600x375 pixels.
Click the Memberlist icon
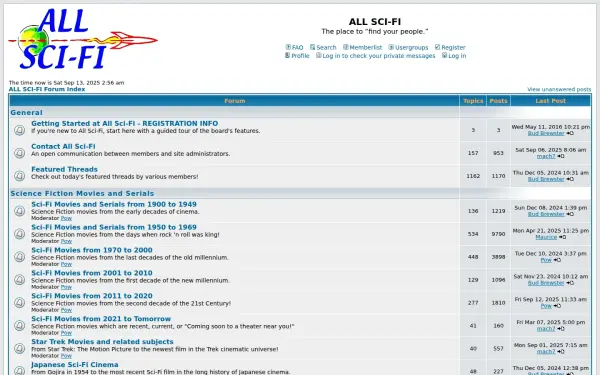pyautogui.click(x=346, y=47)
